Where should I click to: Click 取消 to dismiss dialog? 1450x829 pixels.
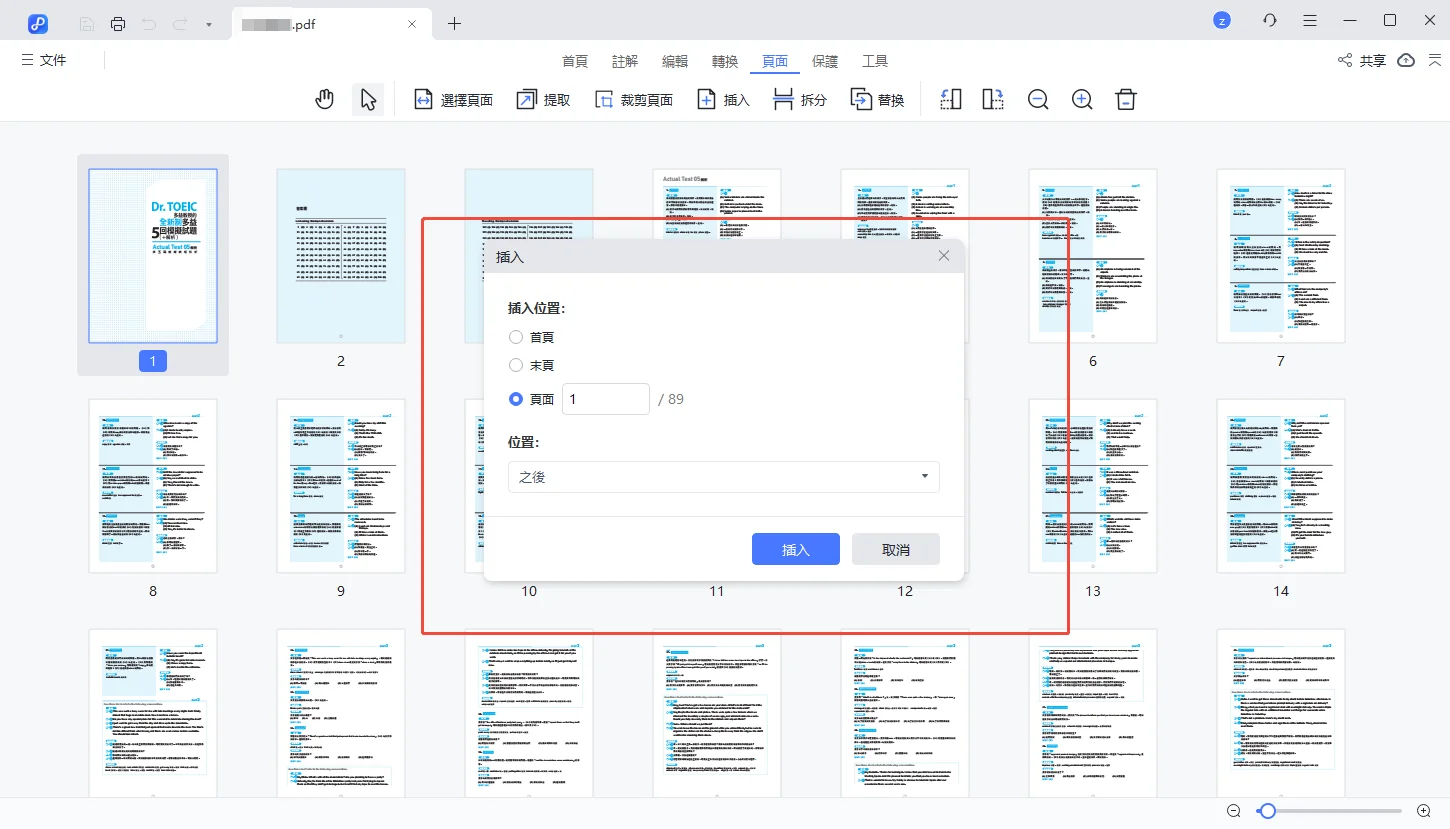895,549
